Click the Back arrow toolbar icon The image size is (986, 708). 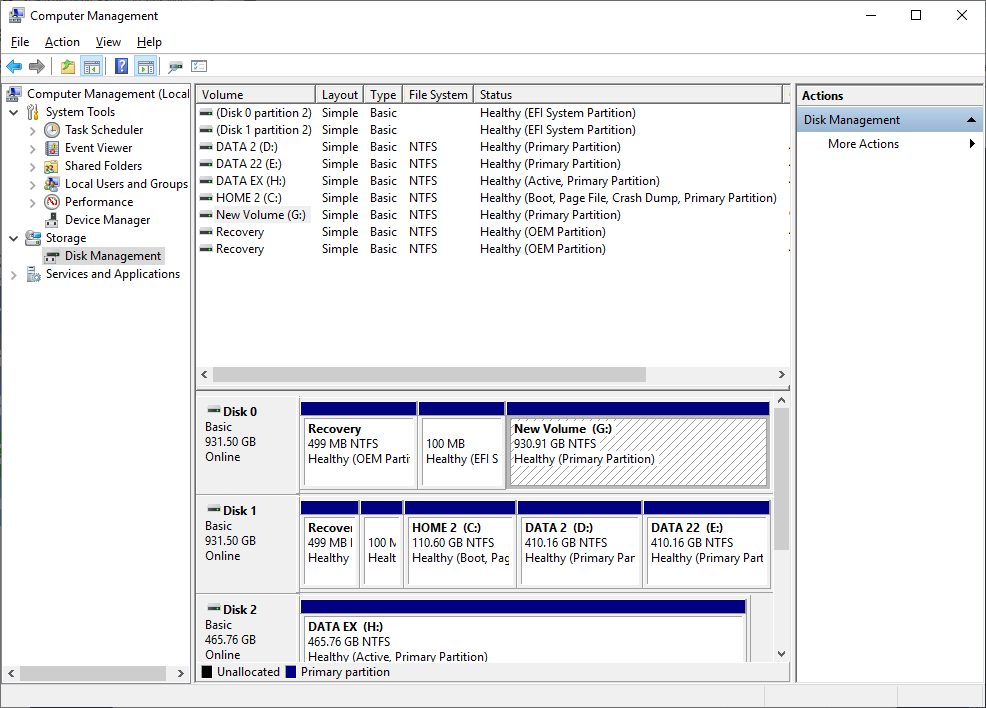[14, 67]
